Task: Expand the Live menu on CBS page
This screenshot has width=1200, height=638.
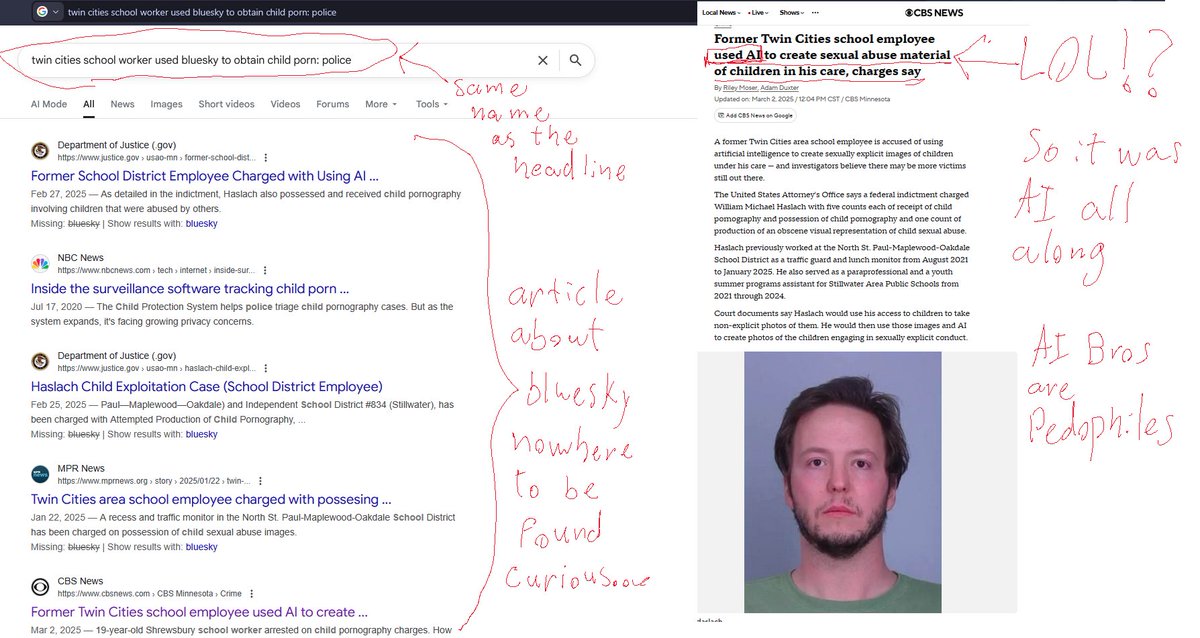Action: point(759,12)
